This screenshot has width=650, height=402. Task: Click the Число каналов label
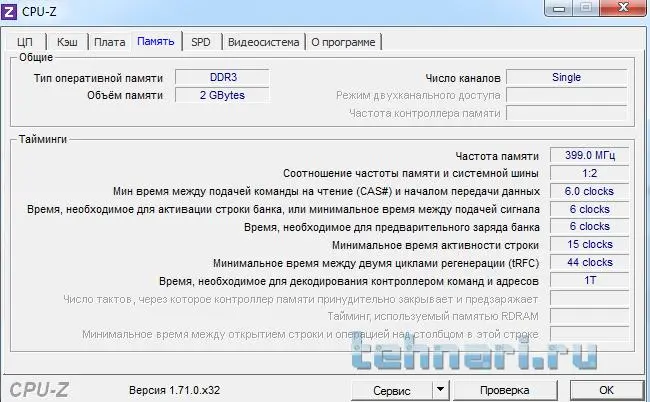coord(463,78)
